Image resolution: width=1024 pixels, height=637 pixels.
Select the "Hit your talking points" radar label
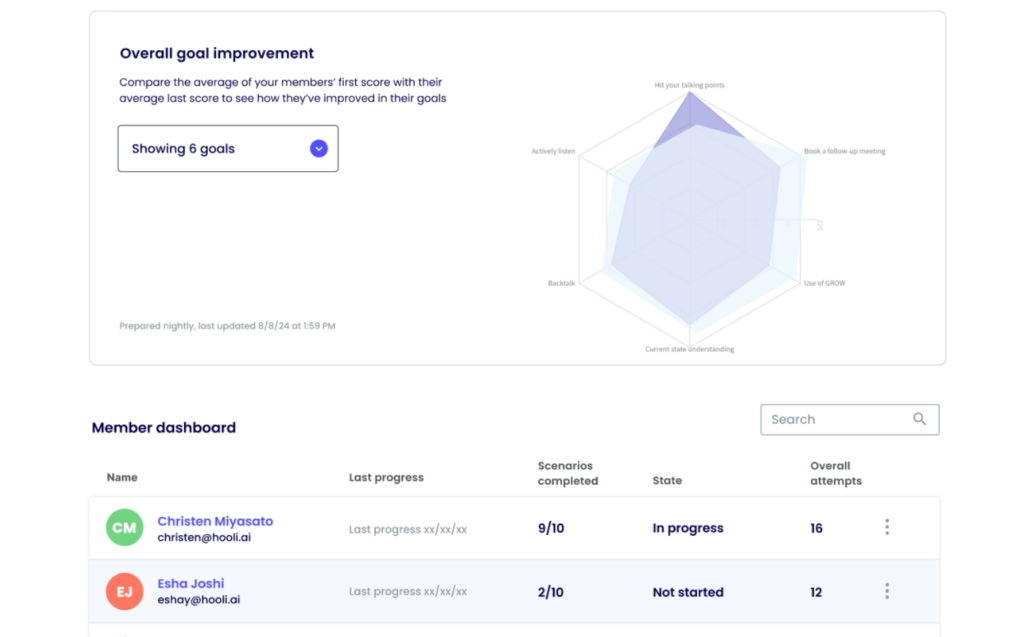689,85
